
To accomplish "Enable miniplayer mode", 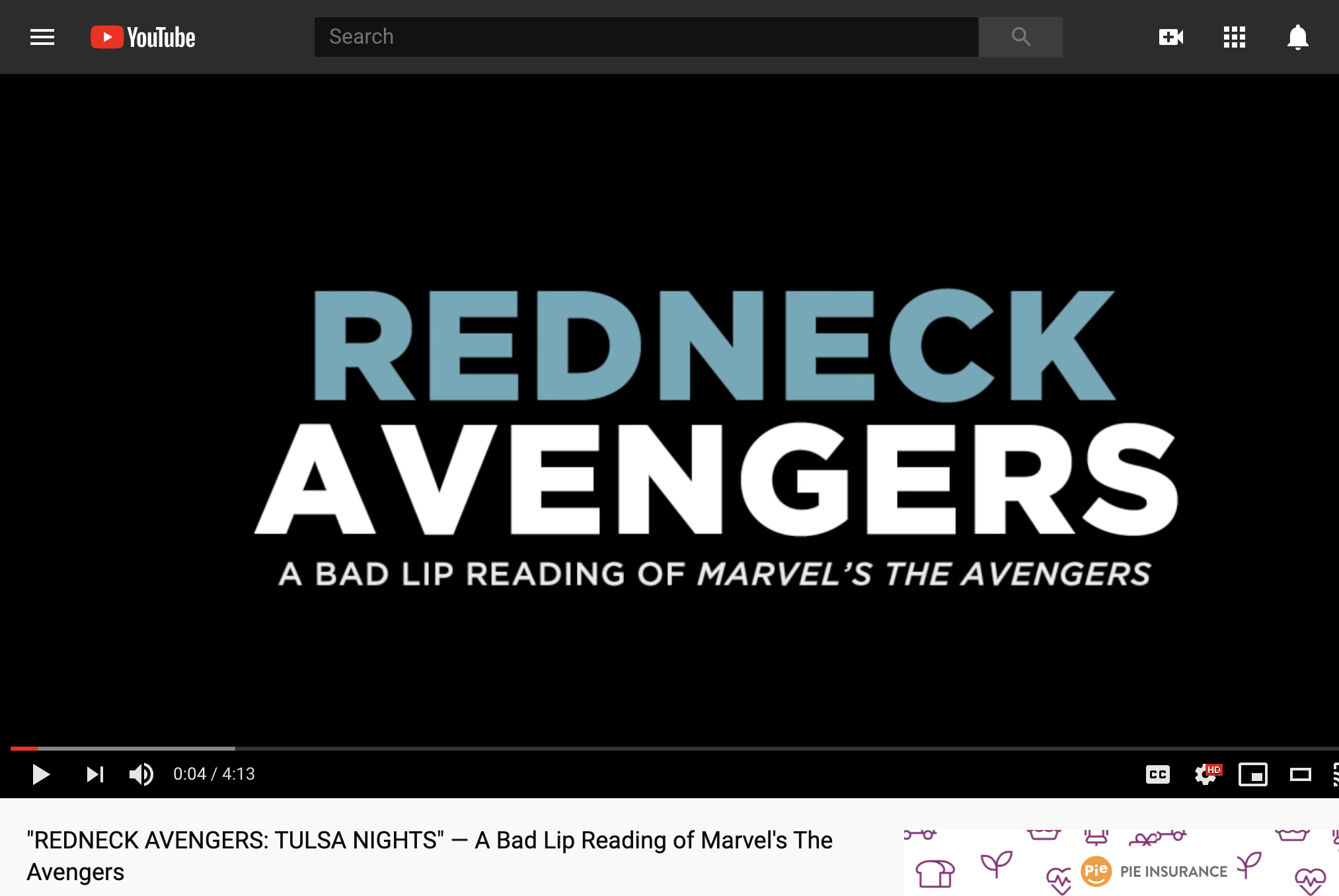I will click(1252, 774).
